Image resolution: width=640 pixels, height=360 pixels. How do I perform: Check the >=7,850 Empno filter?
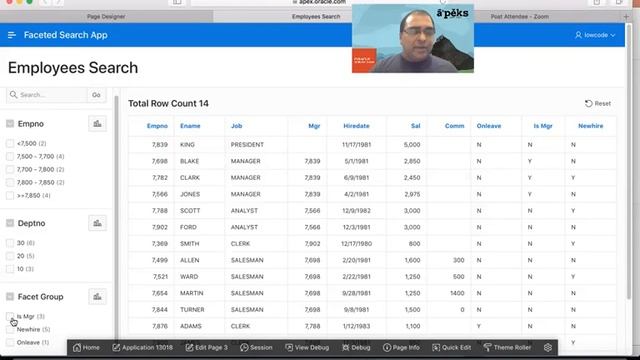tap(10, 196)
